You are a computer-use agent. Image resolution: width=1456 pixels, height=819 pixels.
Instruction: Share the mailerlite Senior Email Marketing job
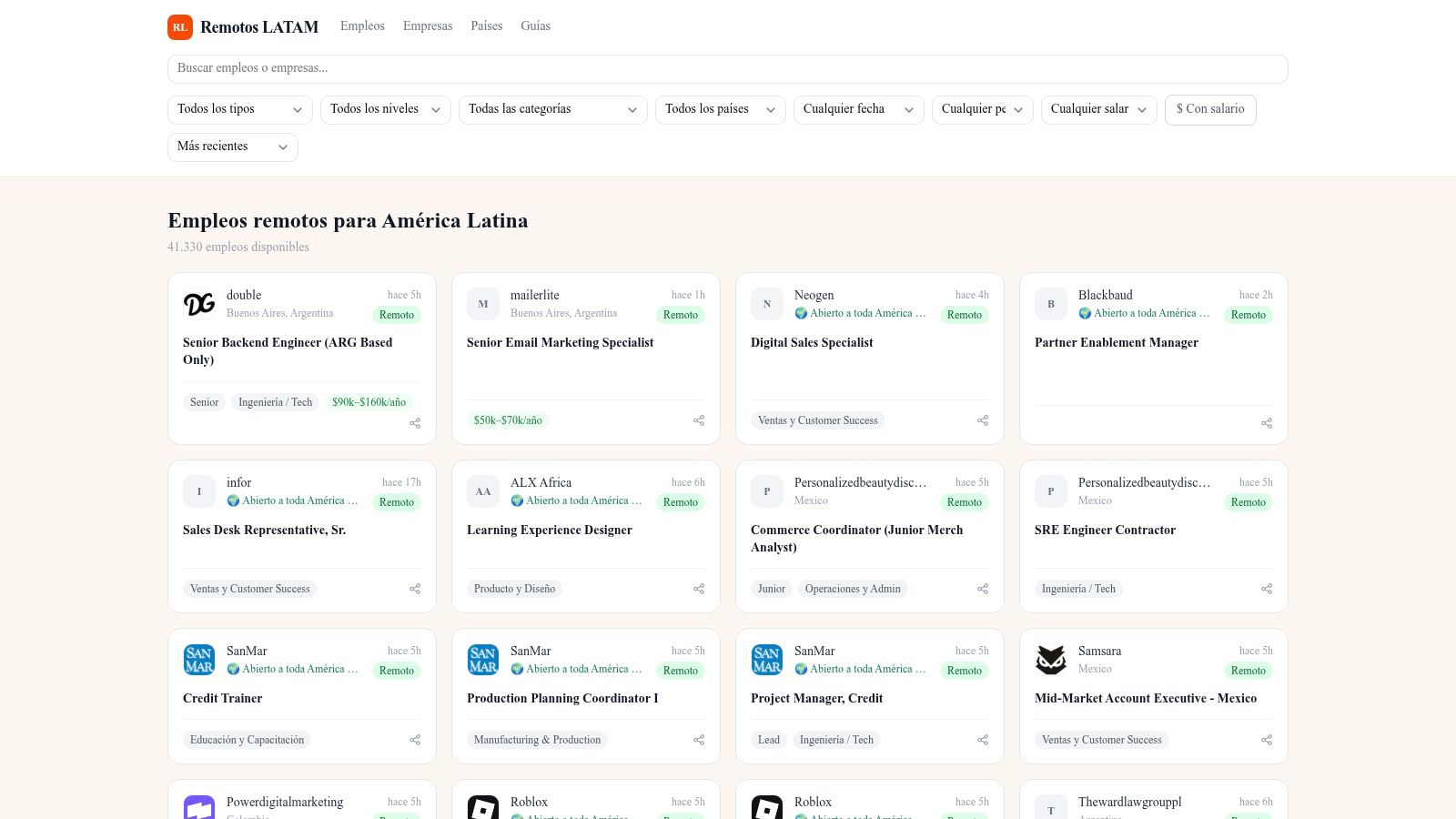(699, 420)
